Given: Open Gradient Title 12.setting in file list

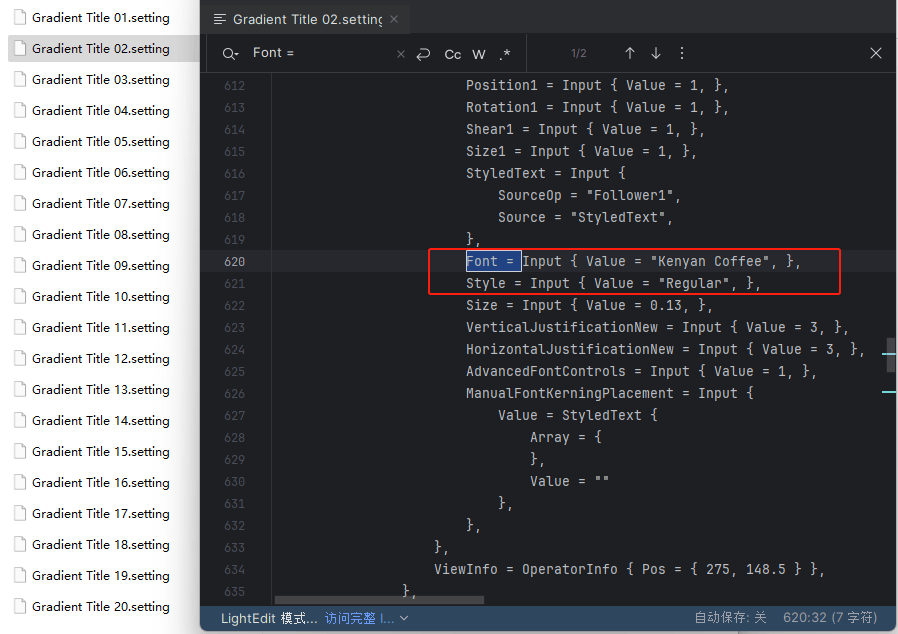Looking at the screenshot, I should coord(100,358).
